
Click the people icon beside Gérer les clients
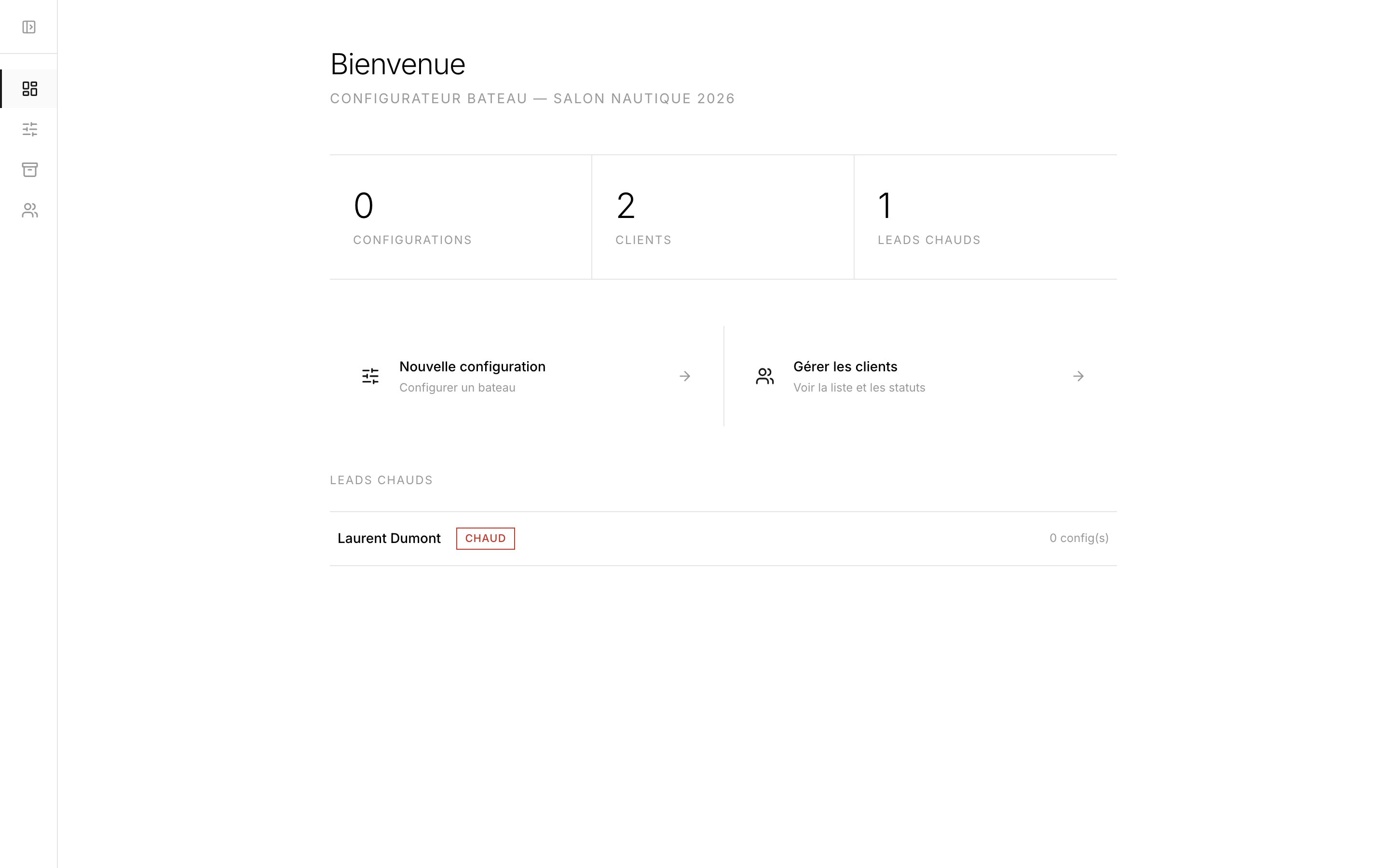764,376
